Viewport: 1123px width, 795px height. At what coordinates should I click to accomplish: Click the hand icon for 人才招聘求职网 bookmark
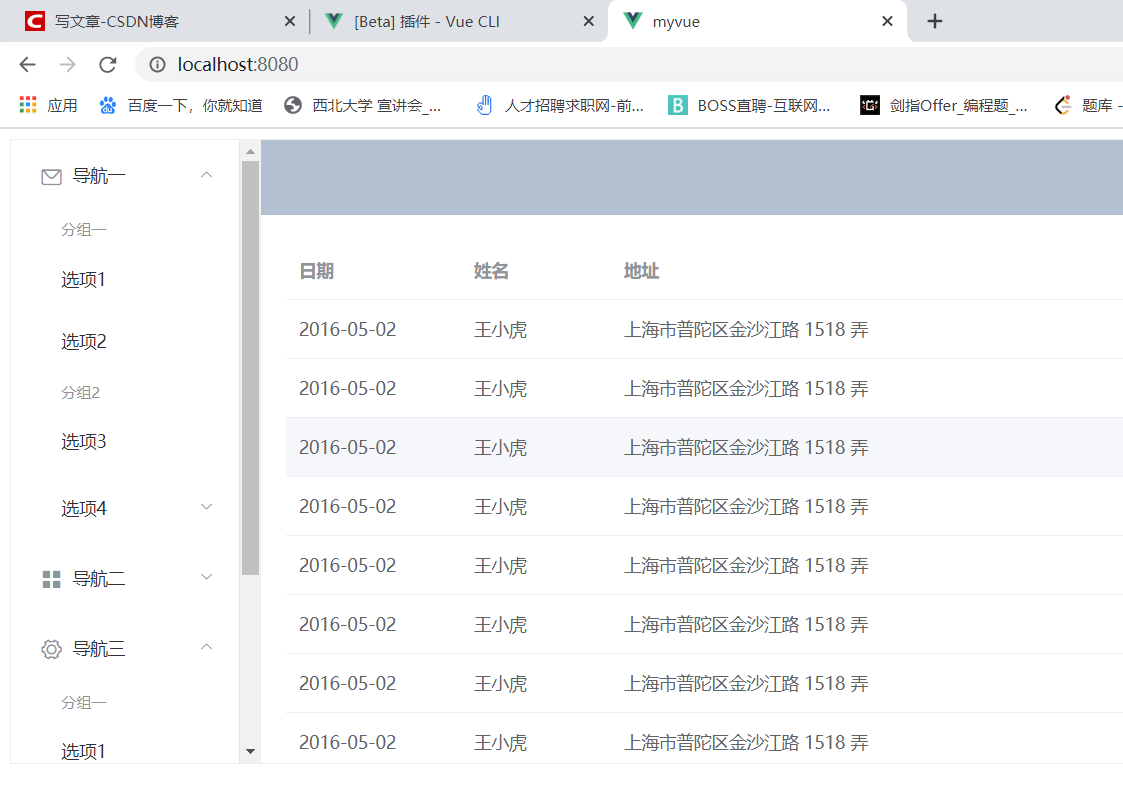tap(485, 105)
